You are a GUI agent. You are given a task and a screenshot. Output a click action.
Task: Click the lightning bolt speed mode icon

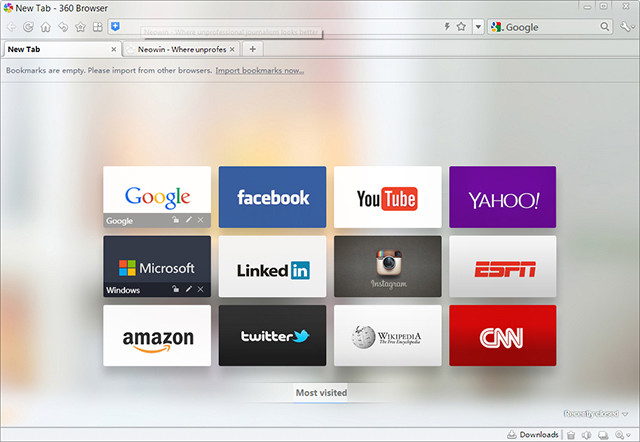coord(447,27)
